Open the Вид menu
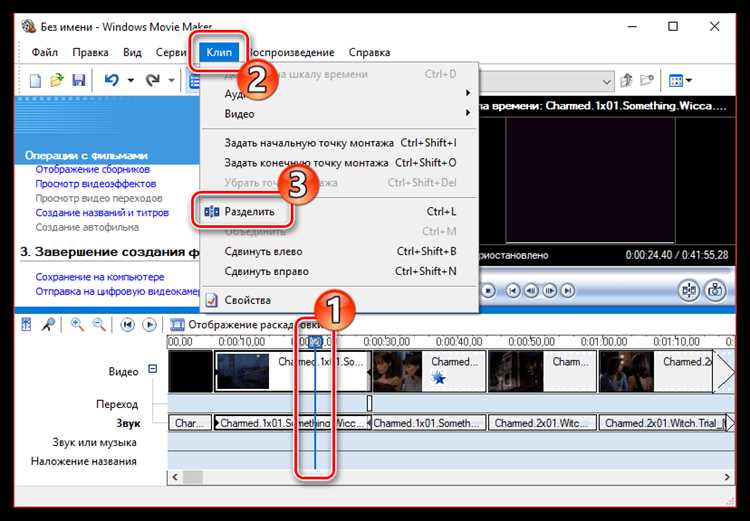 point(132,52)
